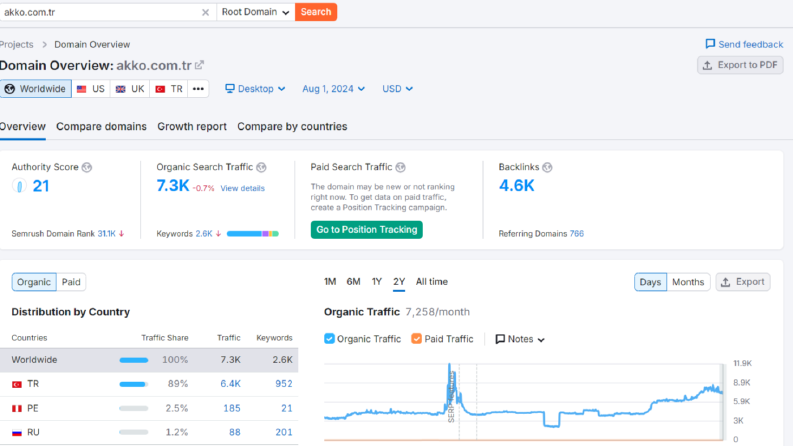
Task: Open Backlinks 4.6K value
Action: (516, 186)
